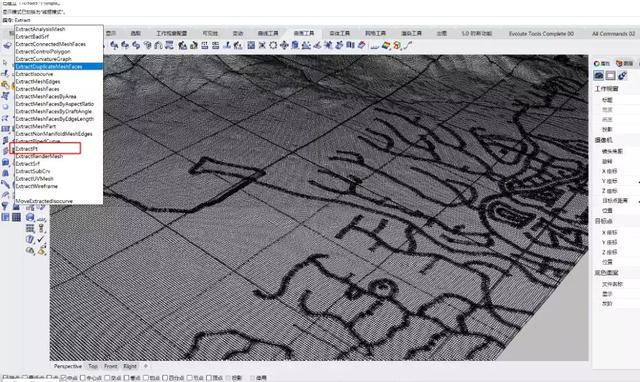Click the blue sphere icon in left sidebar
This screenshot has height=382, width=640.
tap(30, 218)
